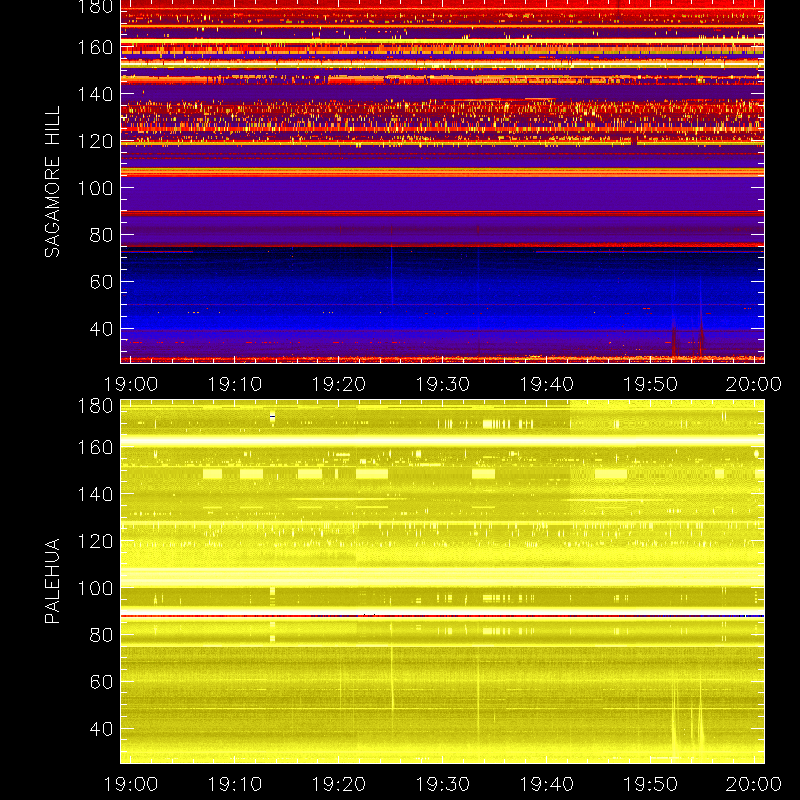
Task: Click the 20:00 time label below Sagamore Hill plot
Action: [x=754, y=384]
